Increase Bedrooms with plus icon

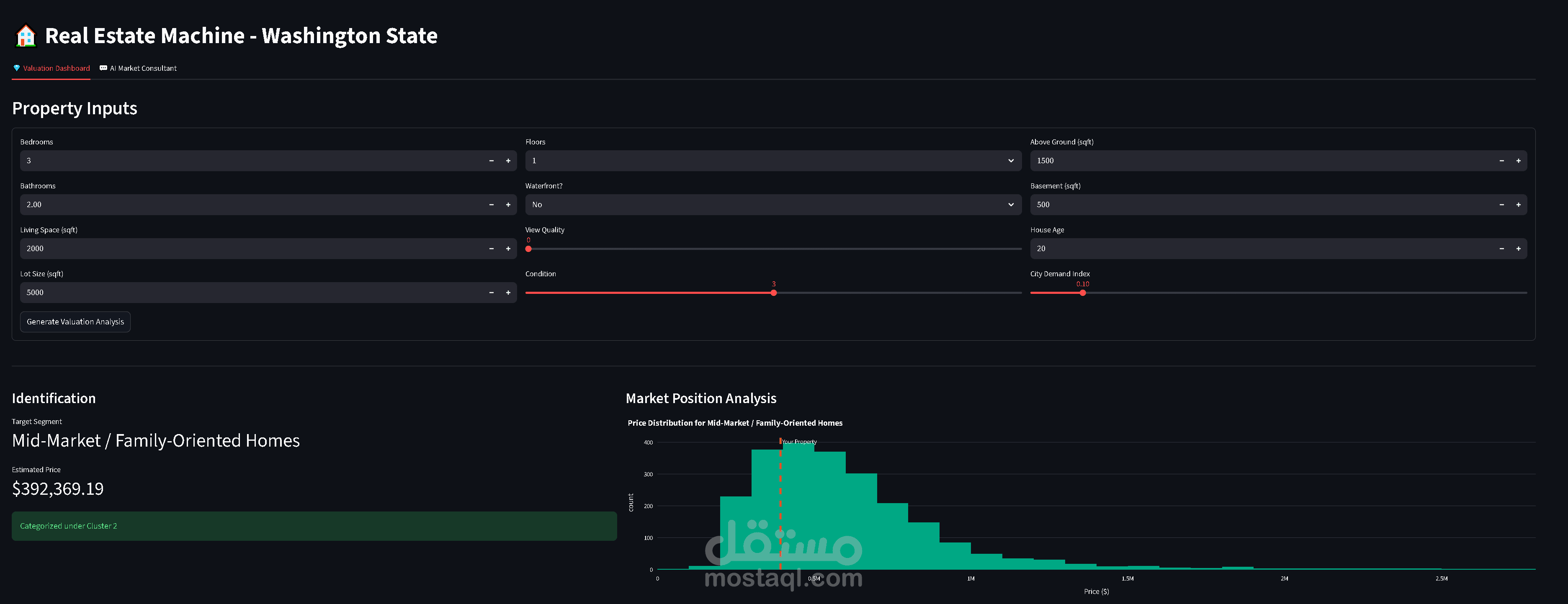point(507,161)
